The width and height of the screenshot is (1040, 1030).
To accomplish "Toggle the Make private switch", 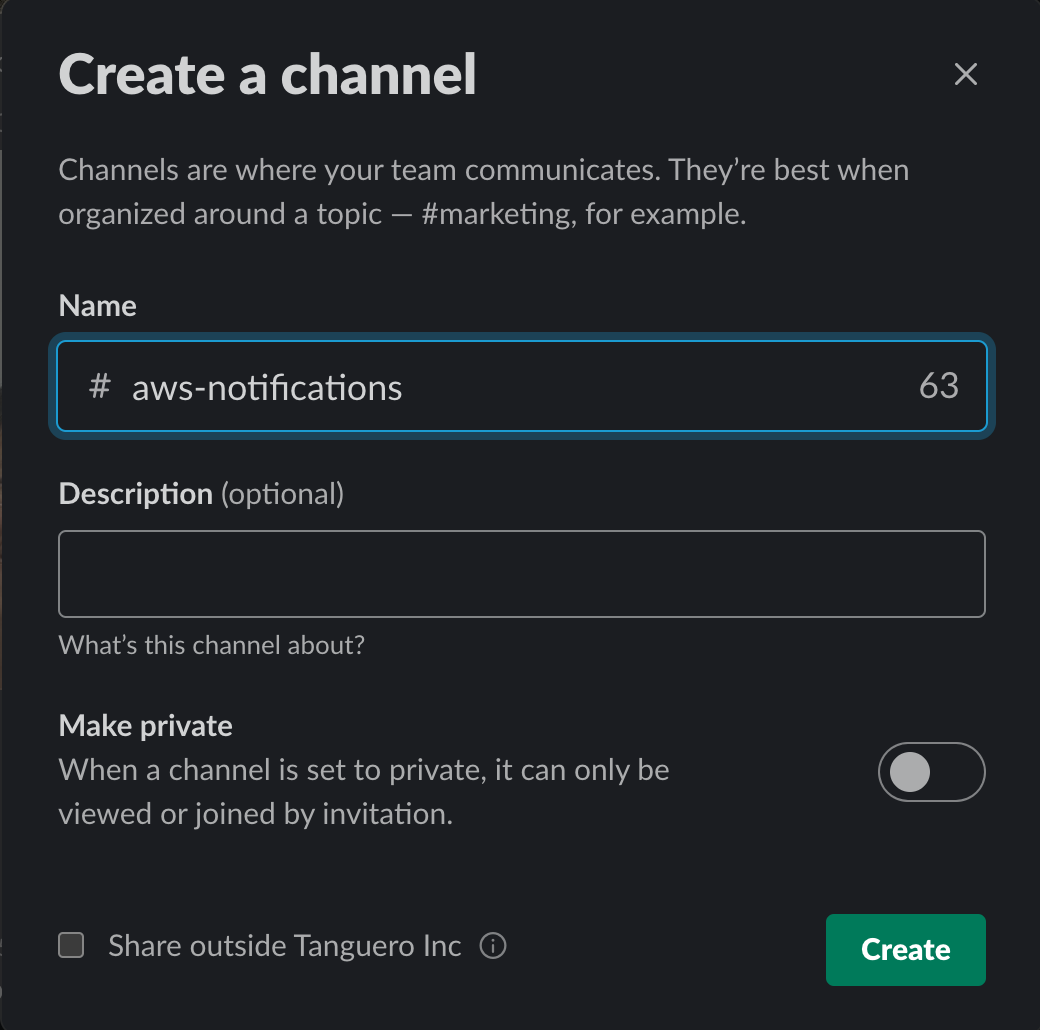I will coord(931,772).
